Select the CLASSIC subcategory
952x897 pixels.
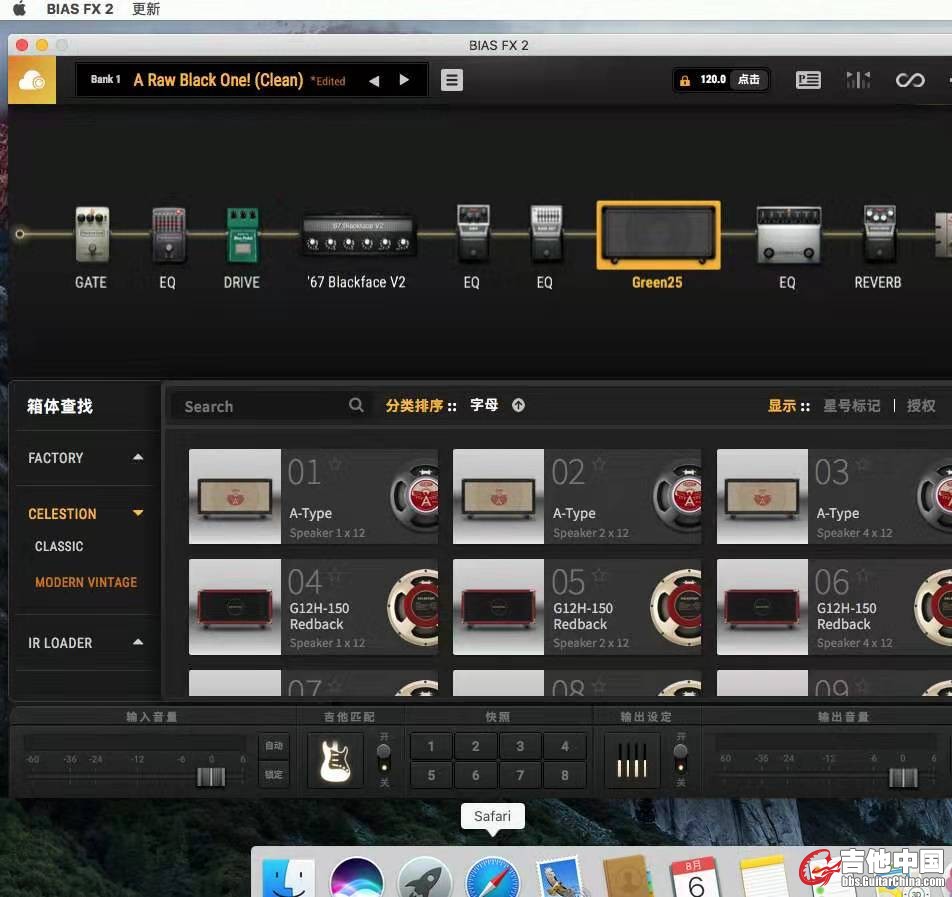(x=59, y=547)
